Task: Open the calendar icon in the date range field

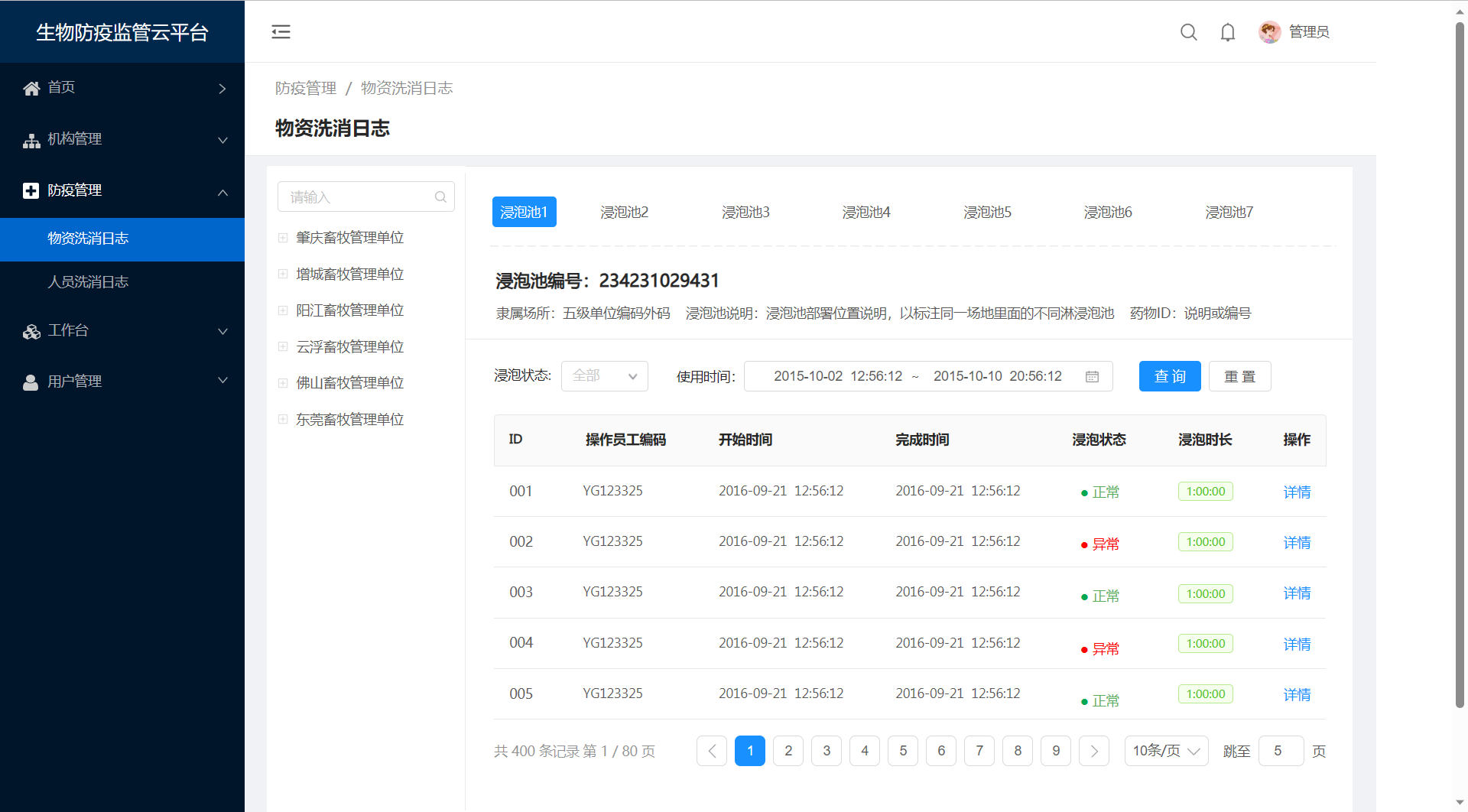Action: click(x=1092, y=376)
